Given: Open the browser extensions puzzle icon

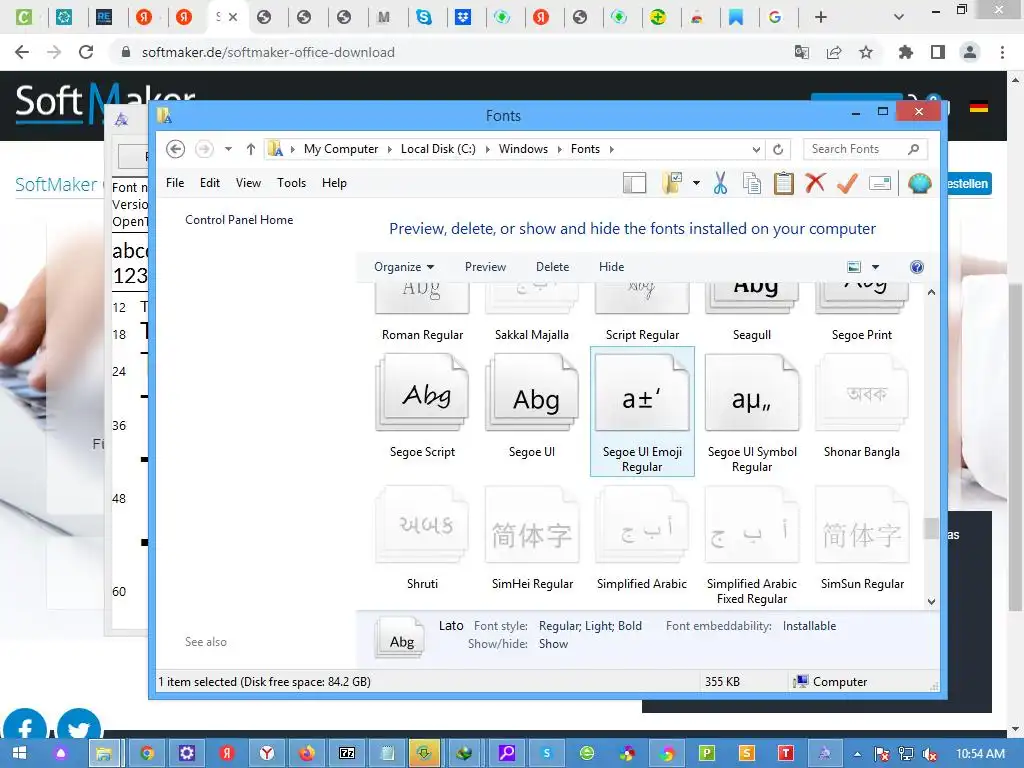Looking at the screenshot, I should click(906, 52).
